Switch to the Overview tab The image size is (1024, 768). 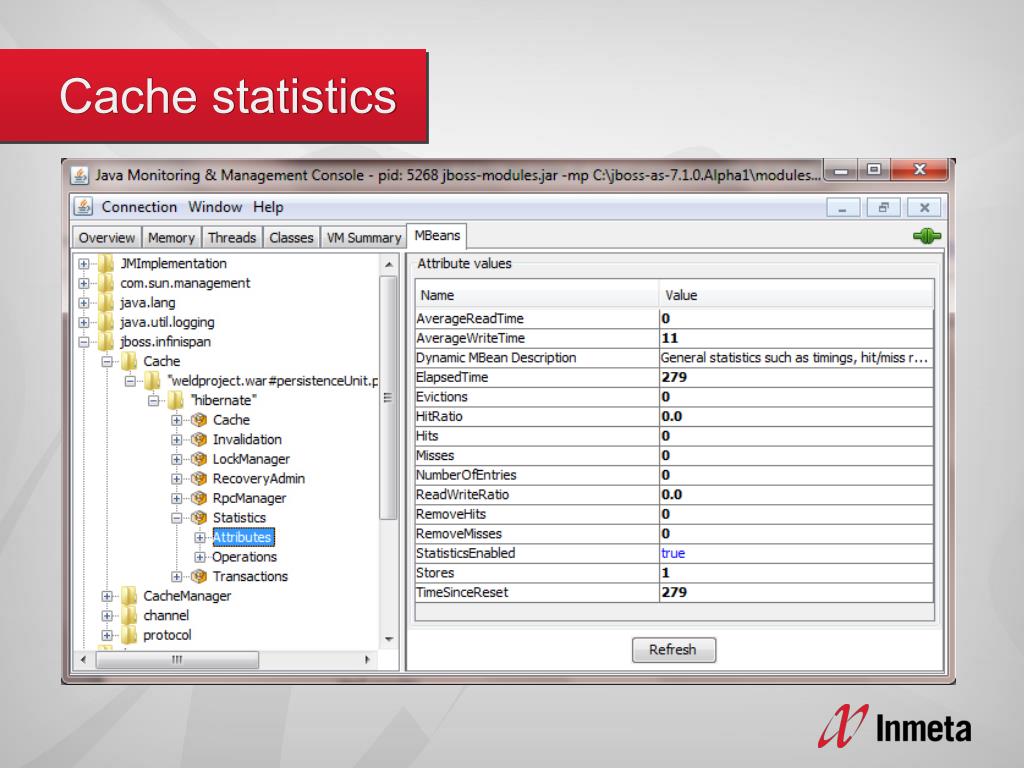pyautogui.click(x=106, y=238)
